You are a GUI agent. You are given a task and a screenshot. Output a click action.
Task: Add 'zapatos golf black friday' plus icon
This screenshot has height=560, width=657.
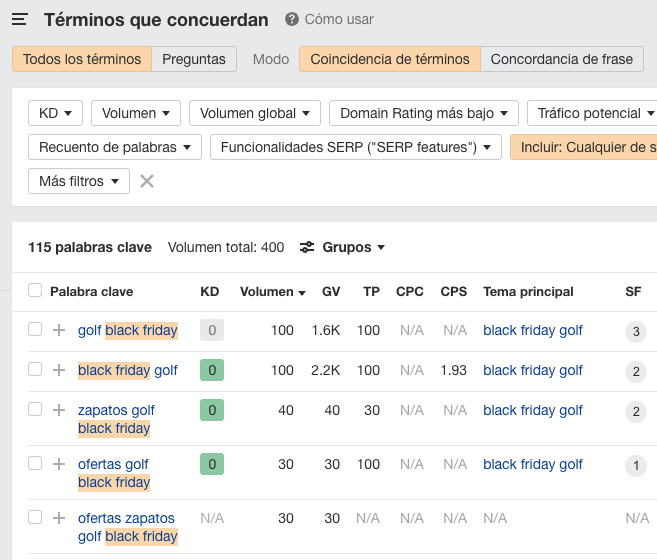coord(59,410)
